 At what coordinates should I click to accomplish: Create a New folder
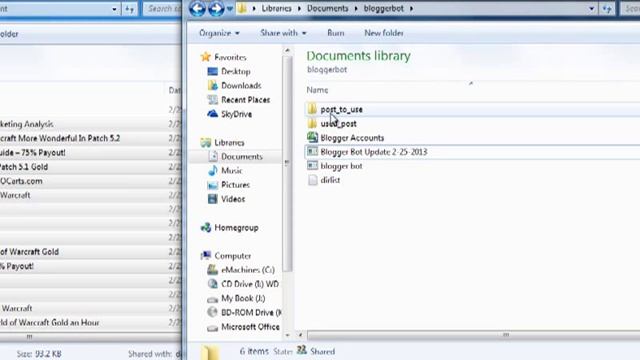[x=384, y=33]
